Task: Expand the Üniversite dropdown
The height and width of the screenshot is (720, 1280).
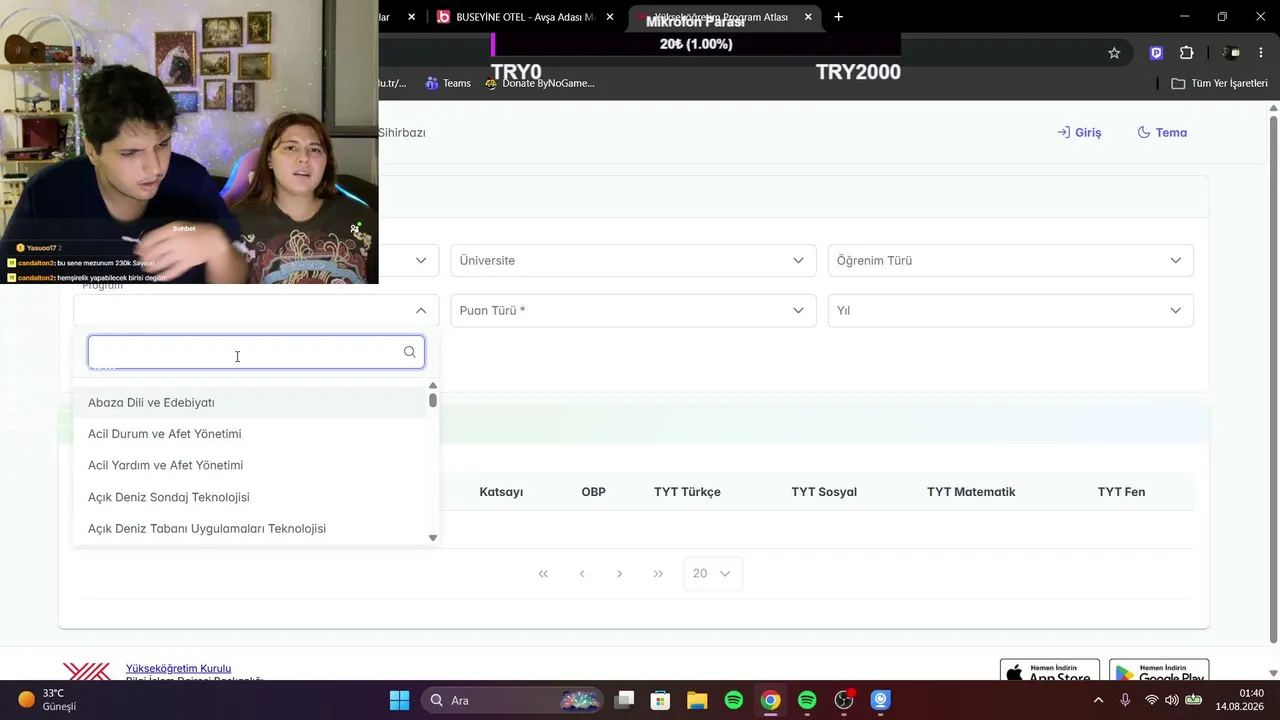Action: click(x=633, y=260)
